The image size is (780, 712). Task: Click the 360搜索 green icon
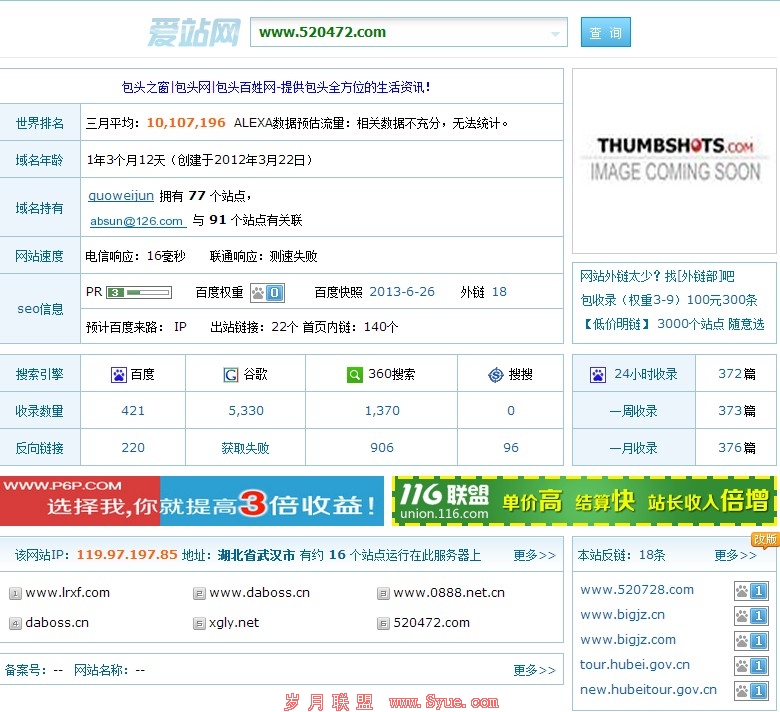[x=355, y=374]
